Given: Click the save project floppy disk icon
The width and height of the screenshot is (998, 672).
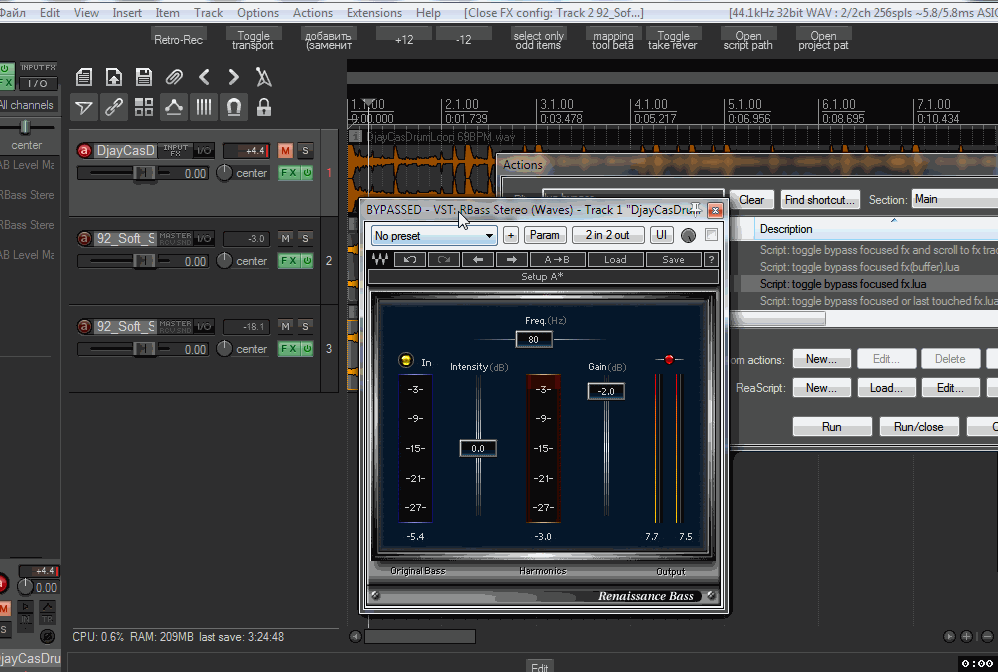Looking at the screenshot, I should (x=144, y=77).
